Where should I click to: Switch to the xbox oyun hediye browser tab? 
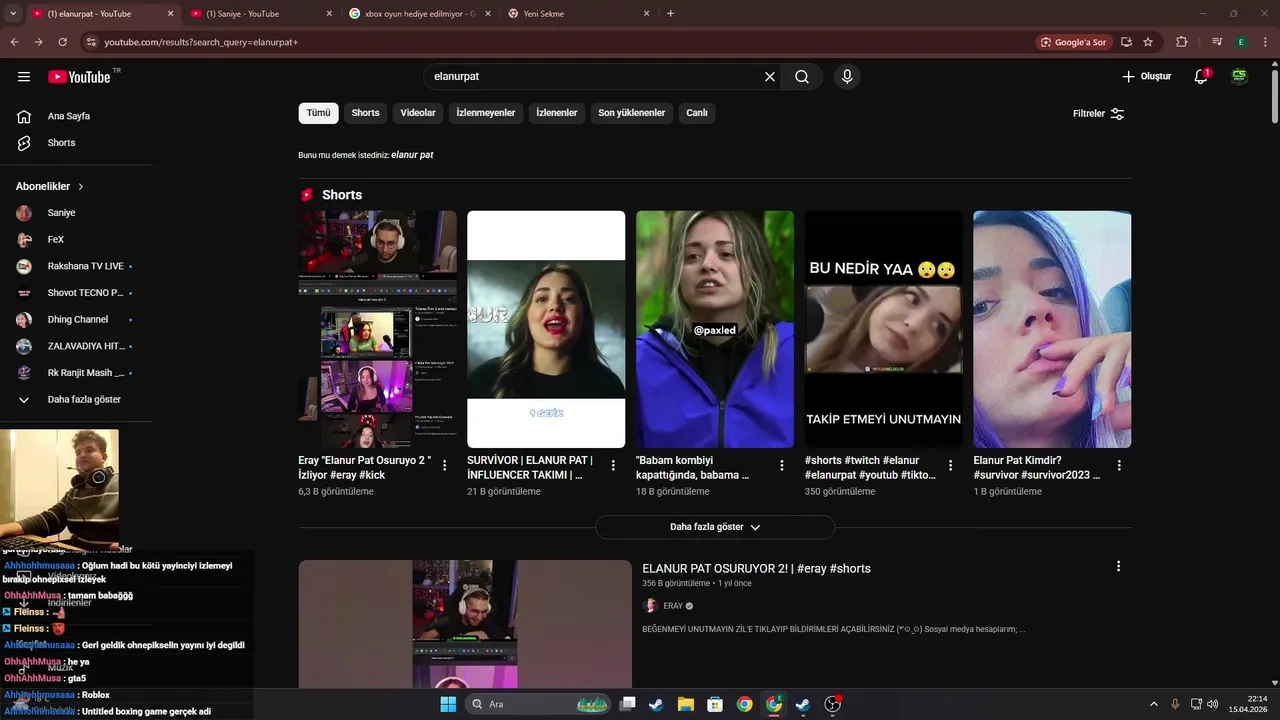pos(418,14)
